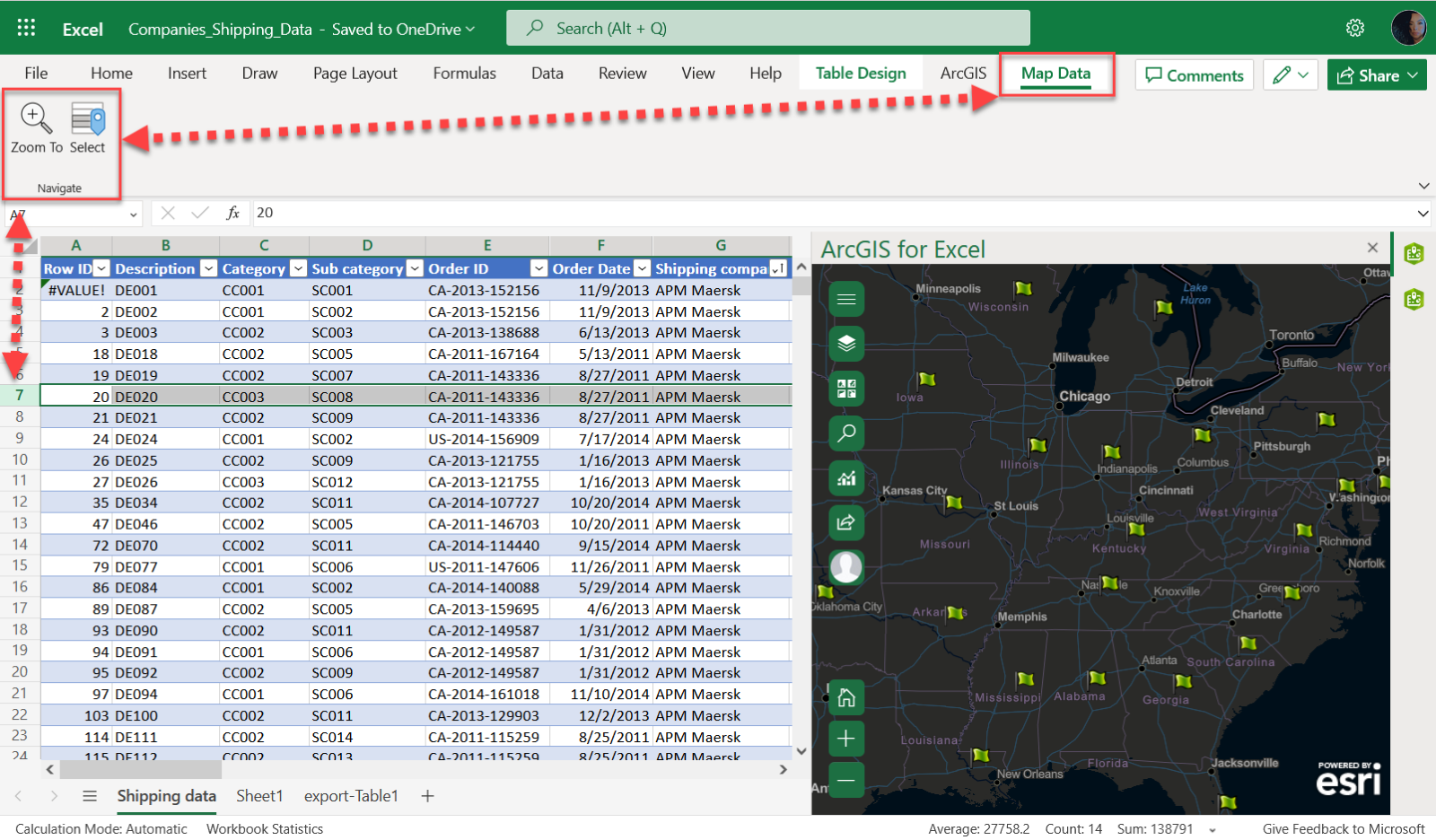Select top ArcGIS add-in side icon
This screenshot has width=1436, height=840.
coord(1414,254)
